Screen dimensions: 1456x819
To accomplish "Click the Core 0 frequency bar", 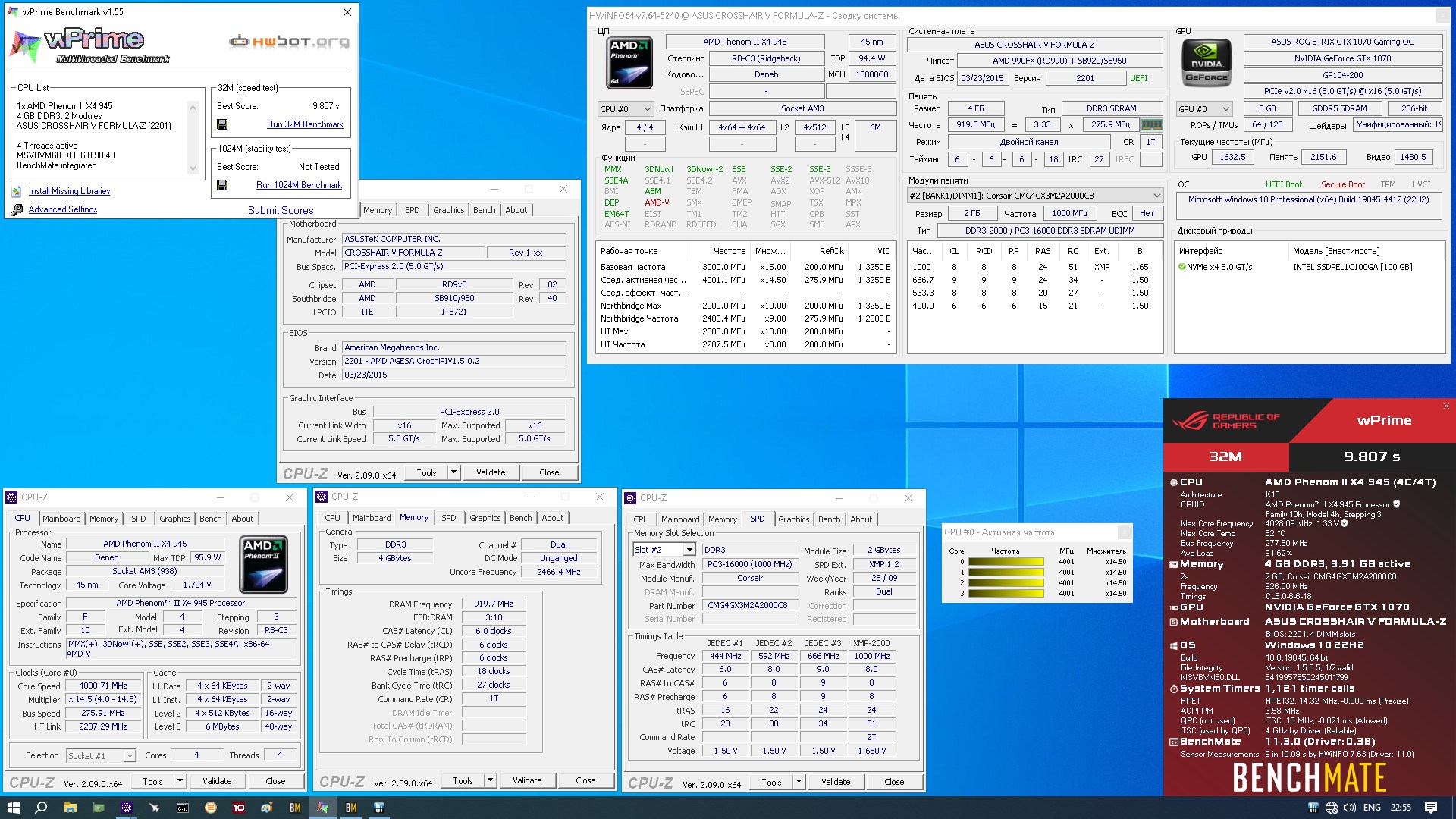I will pyautogui.click(x=1006, y=562).
